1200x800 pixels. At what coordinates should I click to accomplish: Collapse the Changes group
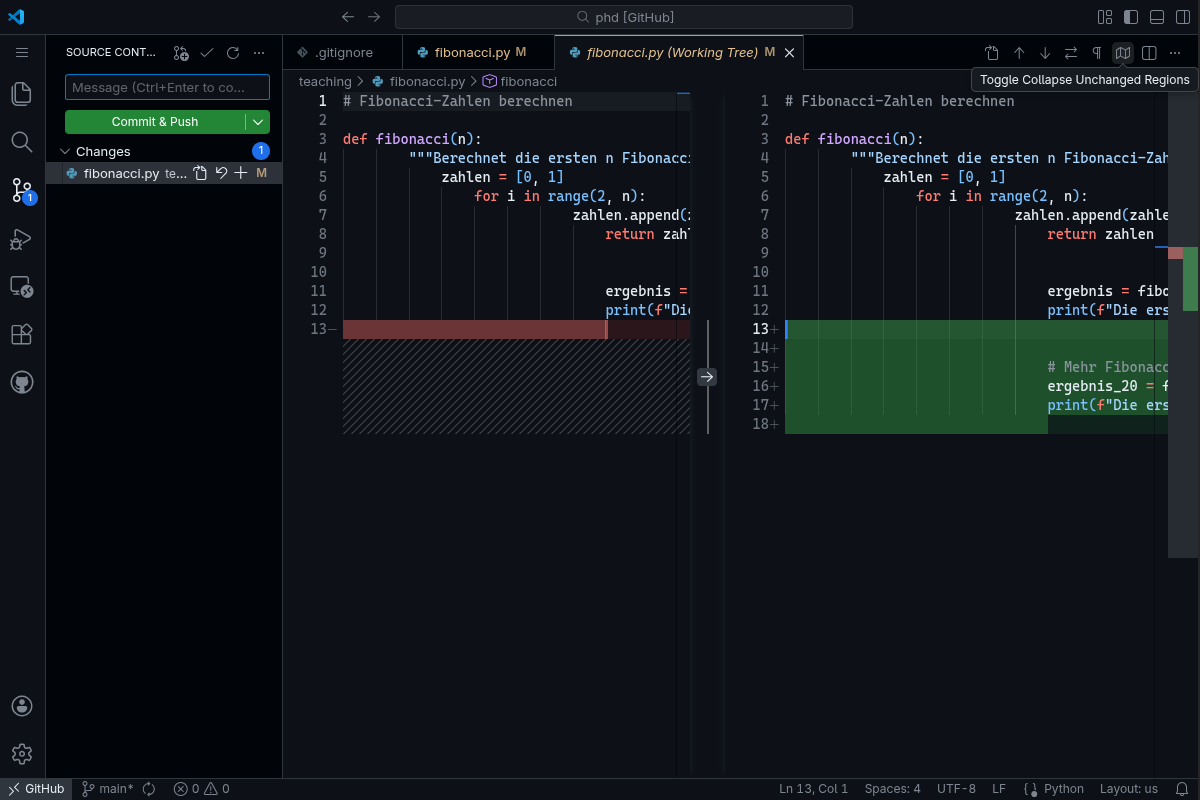click(x=65, y=152)
